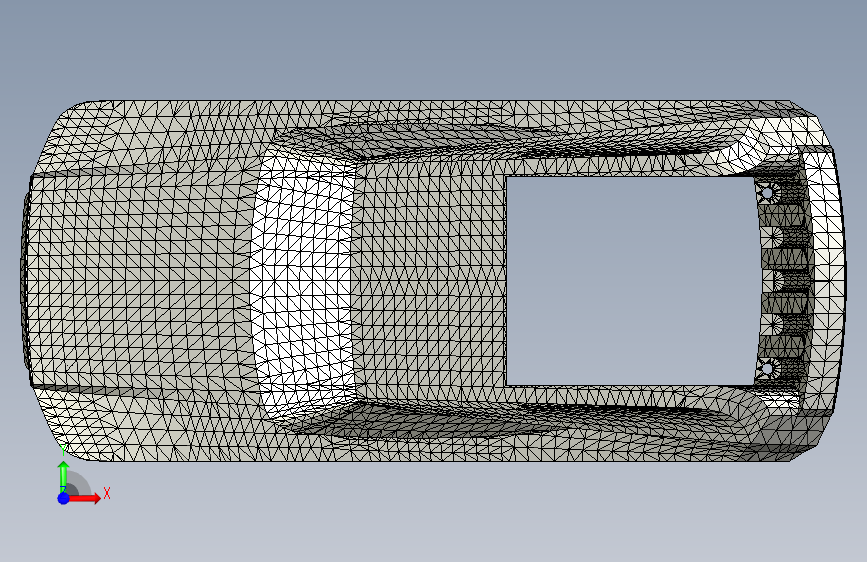Select the bright windshield surface of the mesh
Screen dimensions: 867x562
(301, 282)
